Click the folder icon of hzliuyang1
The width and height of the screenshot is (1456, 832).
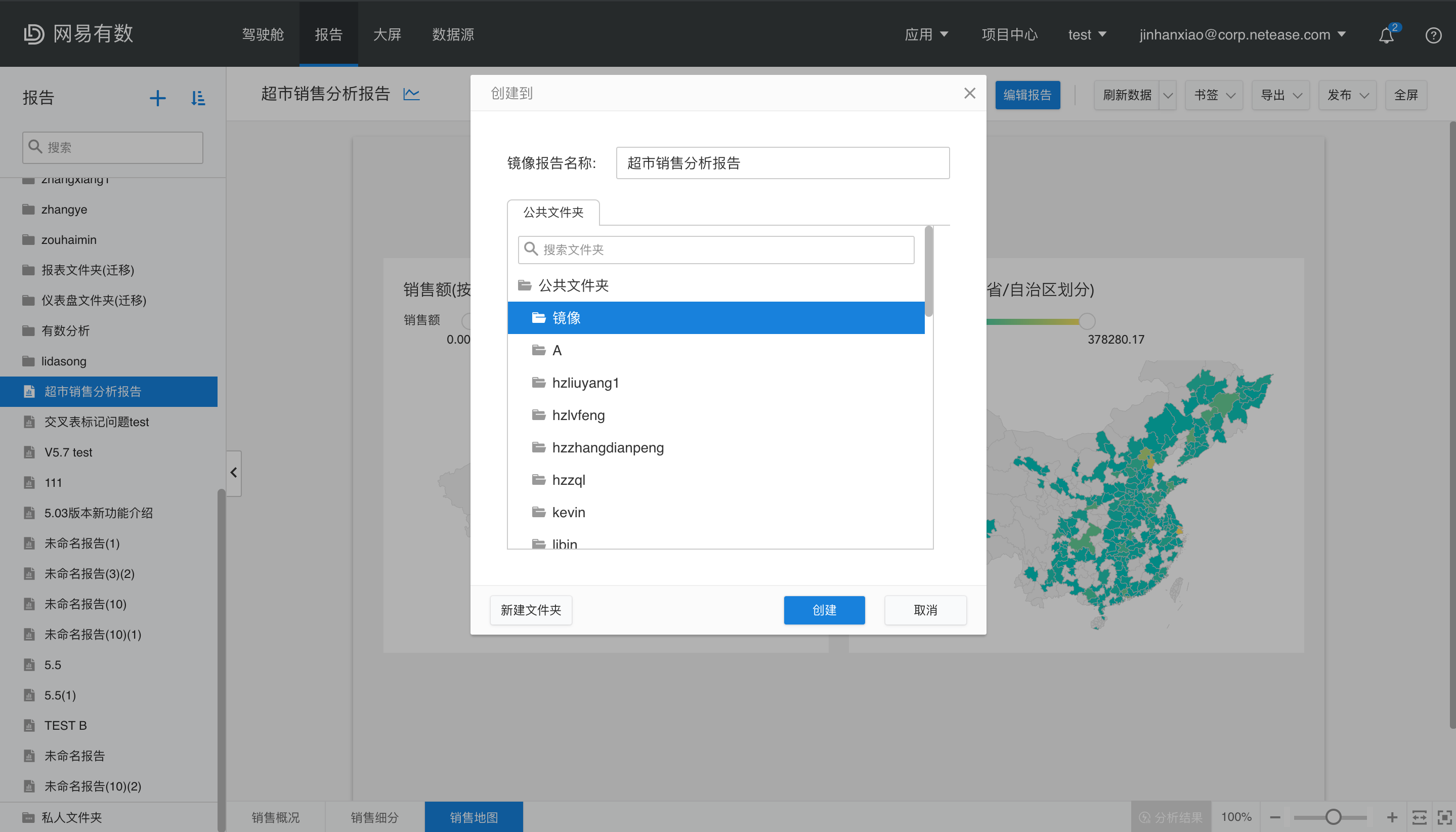click(539, 382)
